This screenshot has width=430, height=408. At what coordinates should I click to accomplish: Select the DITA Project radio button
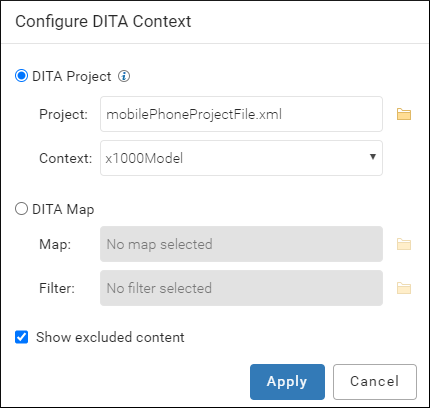pyautogui.click(x=21, y=76)
